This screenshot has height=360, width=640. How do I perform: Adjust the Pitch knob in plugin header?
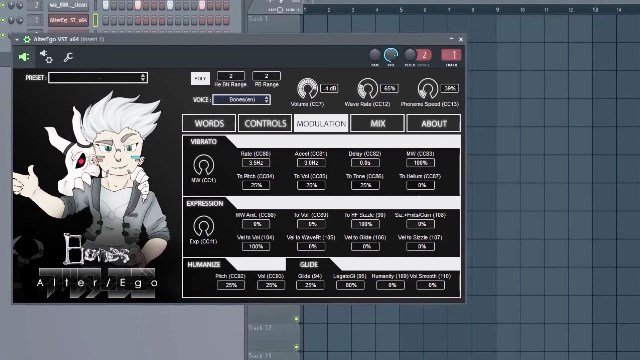pyautogui.click(x=410, y=54)
